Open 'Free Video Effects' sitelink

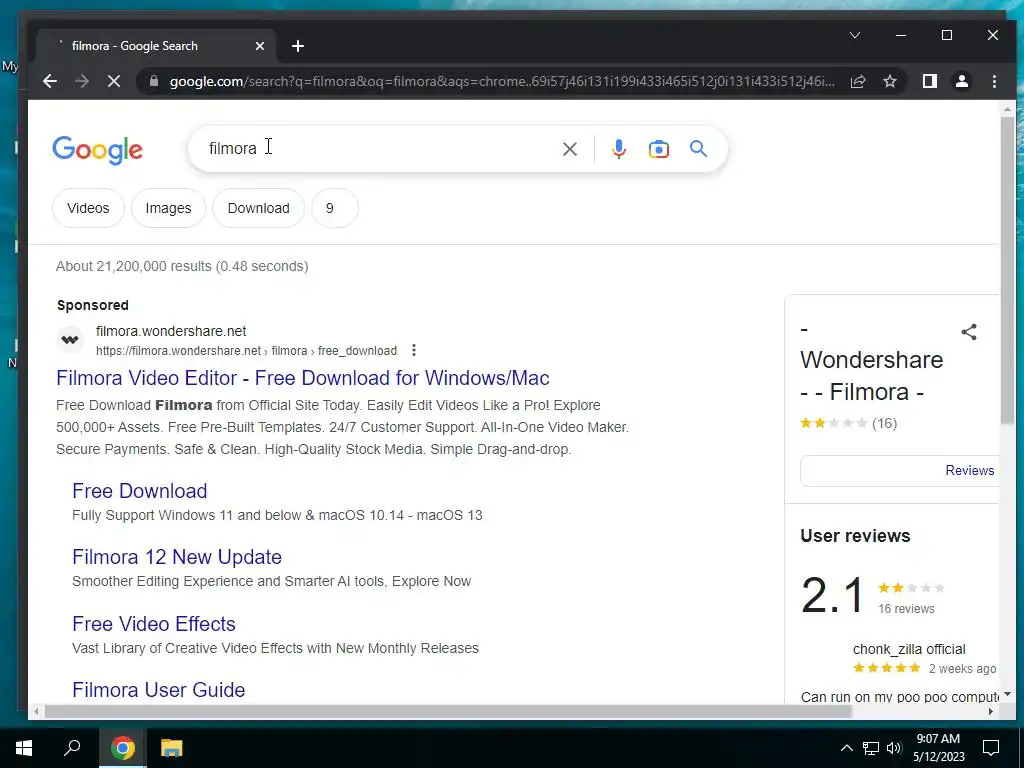[154, 624]
